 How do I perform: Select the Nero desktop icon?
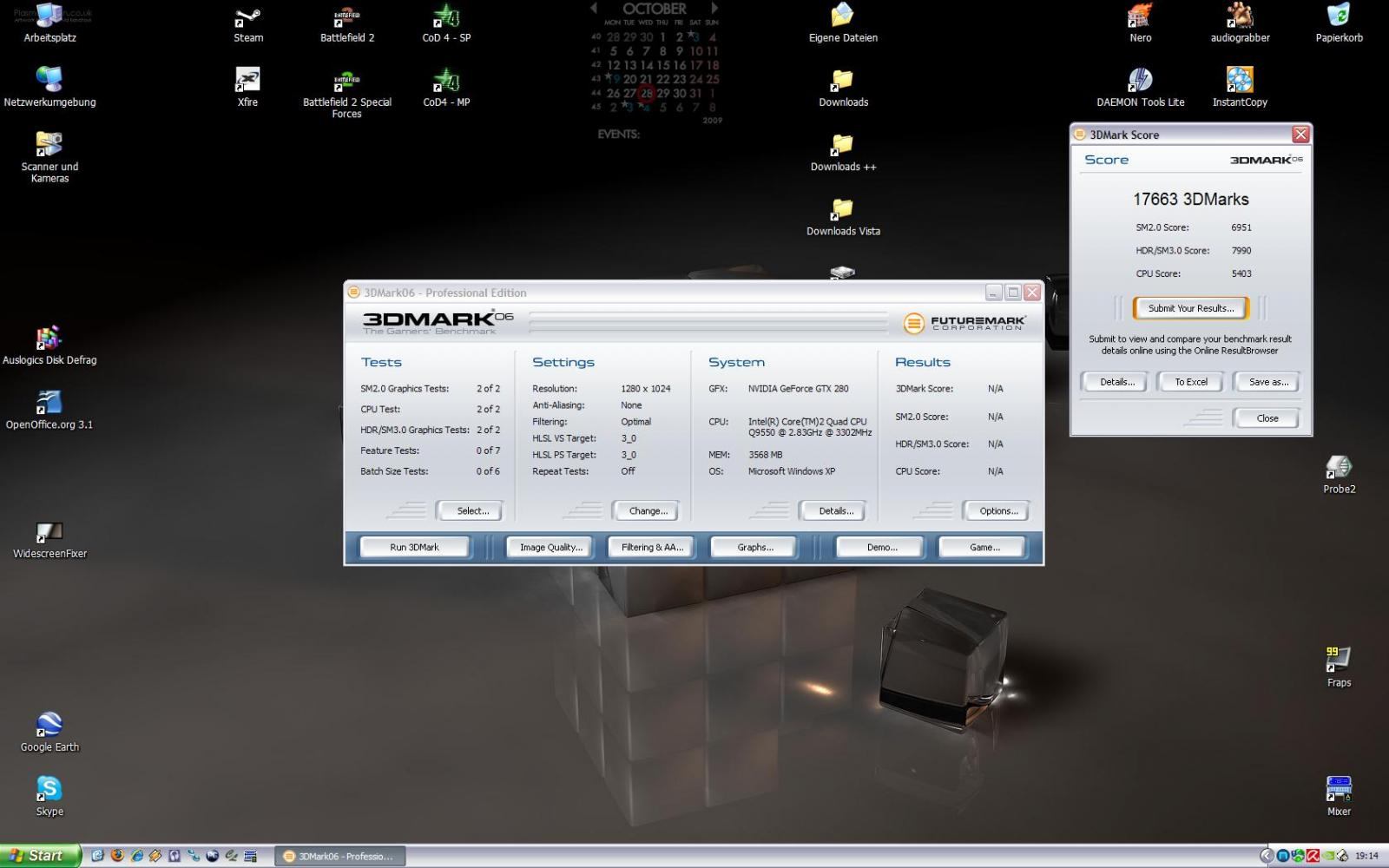click(x=1140, y=23)
